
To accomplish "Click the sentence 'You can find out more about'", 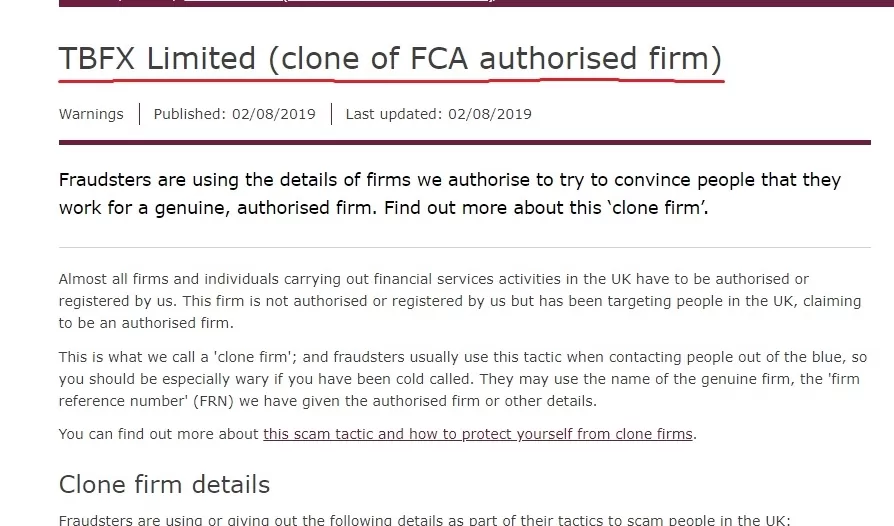I will (x=159, y=434).
